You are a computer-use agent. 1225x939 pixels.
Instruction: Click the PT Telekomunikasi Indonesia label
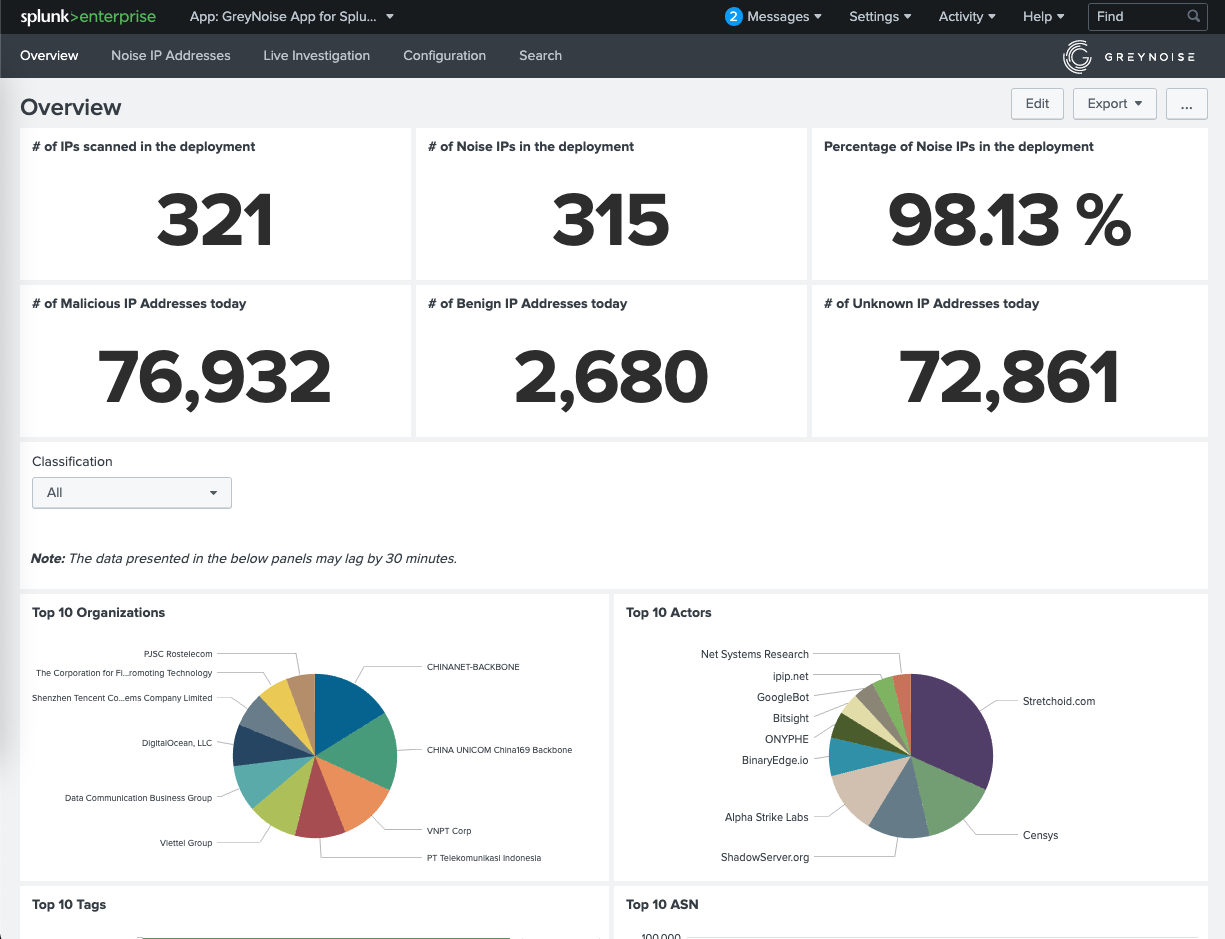(x=483, y=858)
